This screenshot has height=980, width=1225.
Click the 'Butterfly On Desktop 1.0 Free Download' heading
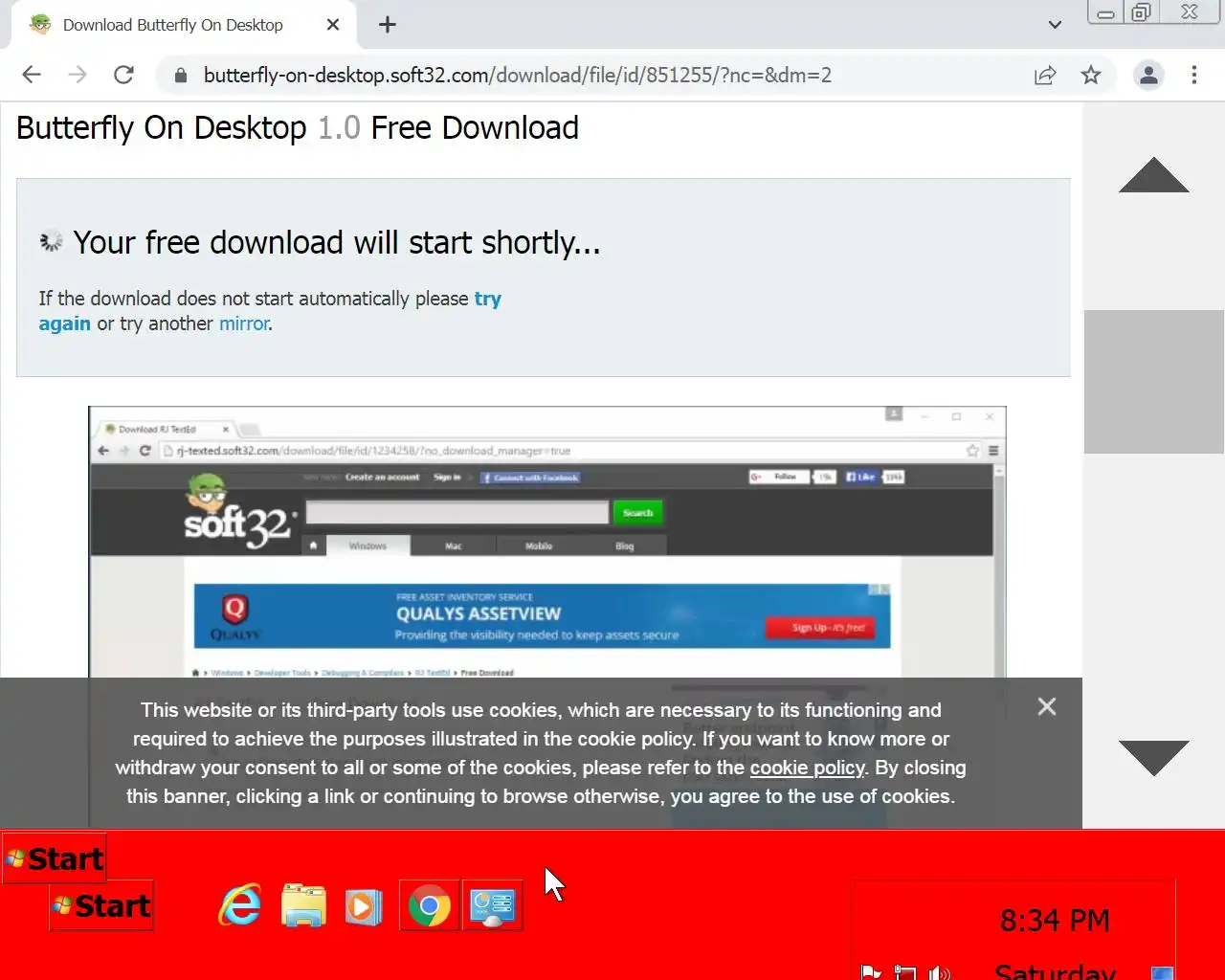coord(298,127)
